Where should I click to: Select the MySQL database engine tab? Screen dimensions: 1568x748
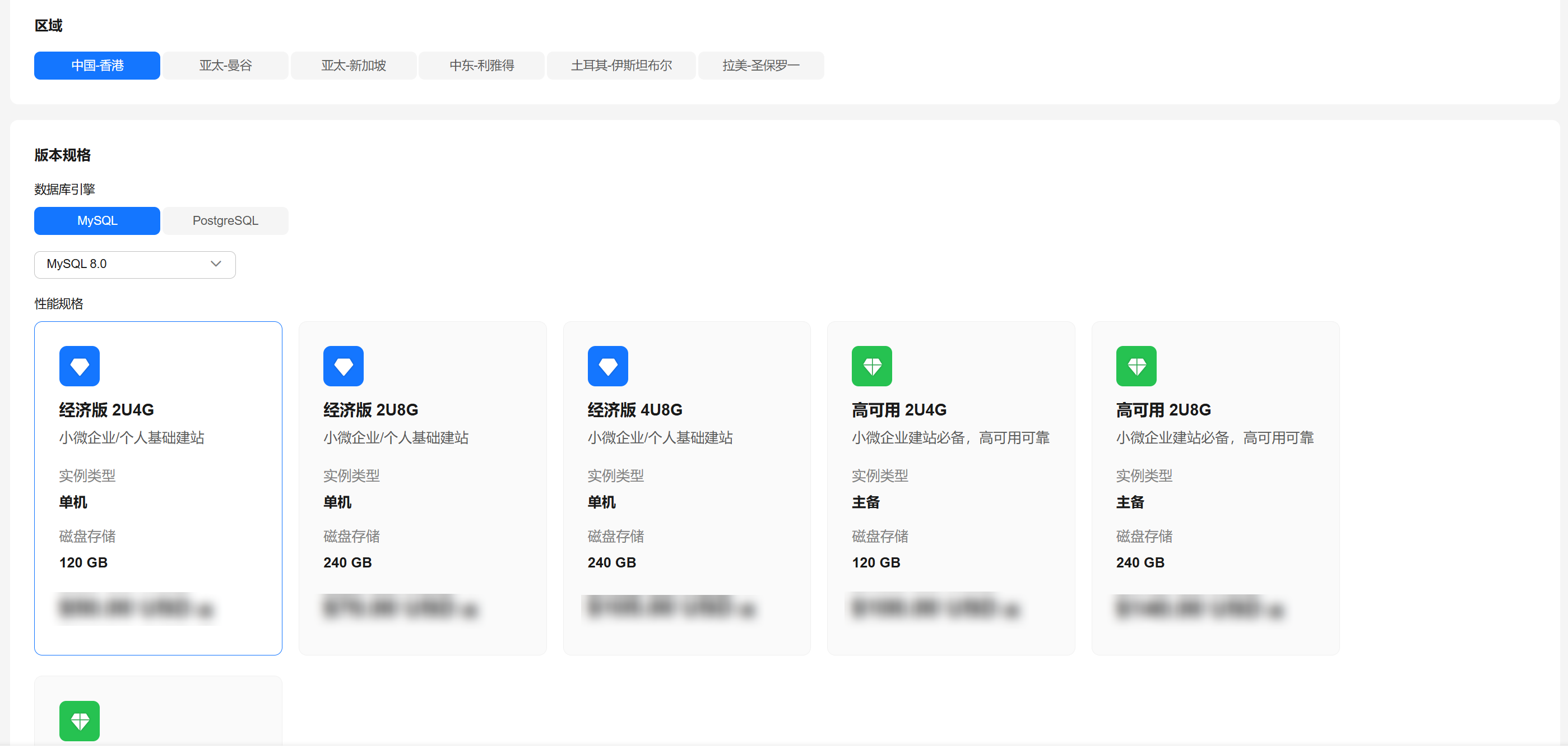click(x=97, y=221)
